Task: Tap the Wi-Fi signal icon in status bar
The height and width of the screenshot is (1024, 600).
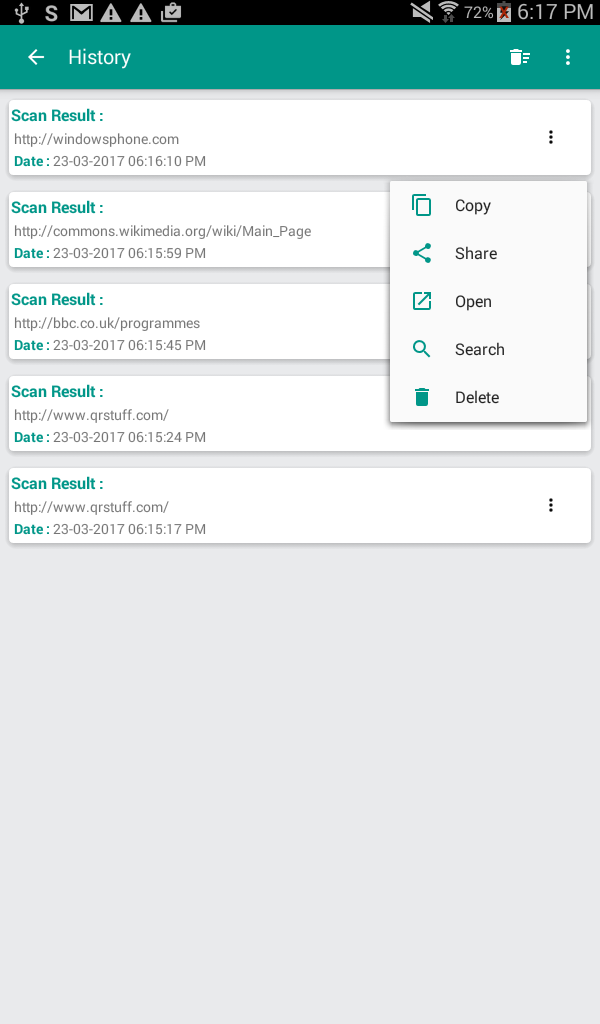Action: tap(448, 12)
